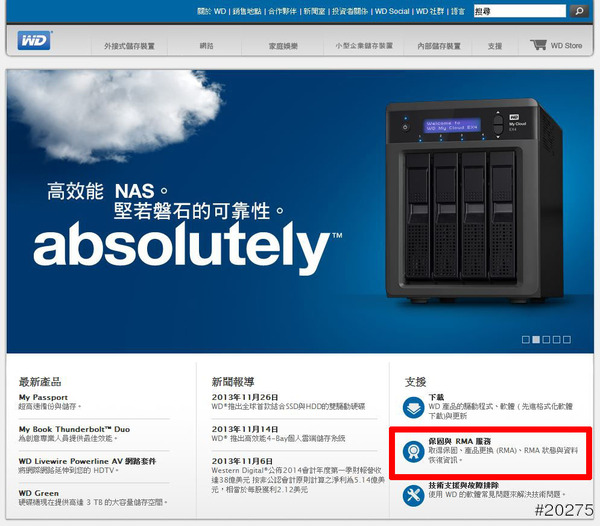Click inside the search input field
The width and height of the screenshot is (600, 526).
(x=518, y=11)
